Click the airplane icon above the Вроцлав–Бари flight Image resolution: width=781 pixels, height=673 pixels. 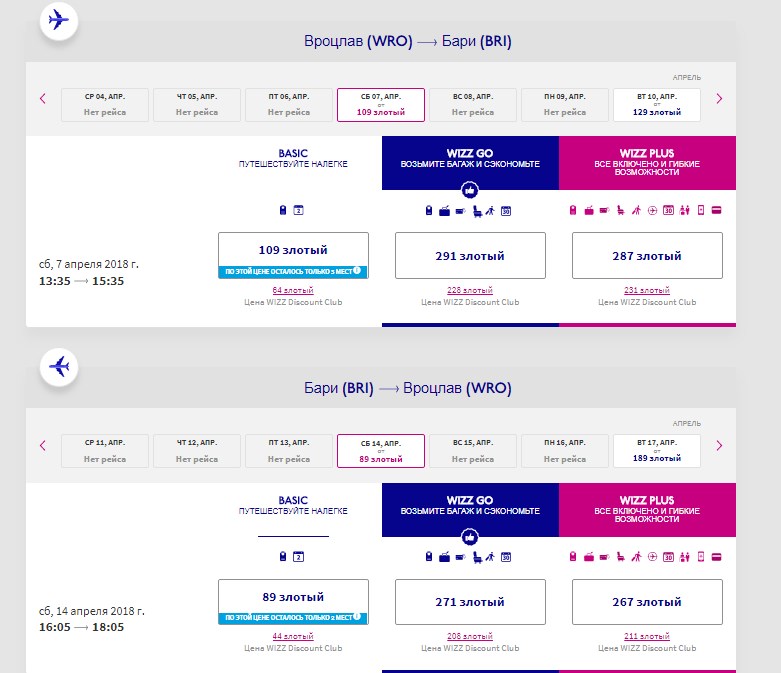point(61,21)
